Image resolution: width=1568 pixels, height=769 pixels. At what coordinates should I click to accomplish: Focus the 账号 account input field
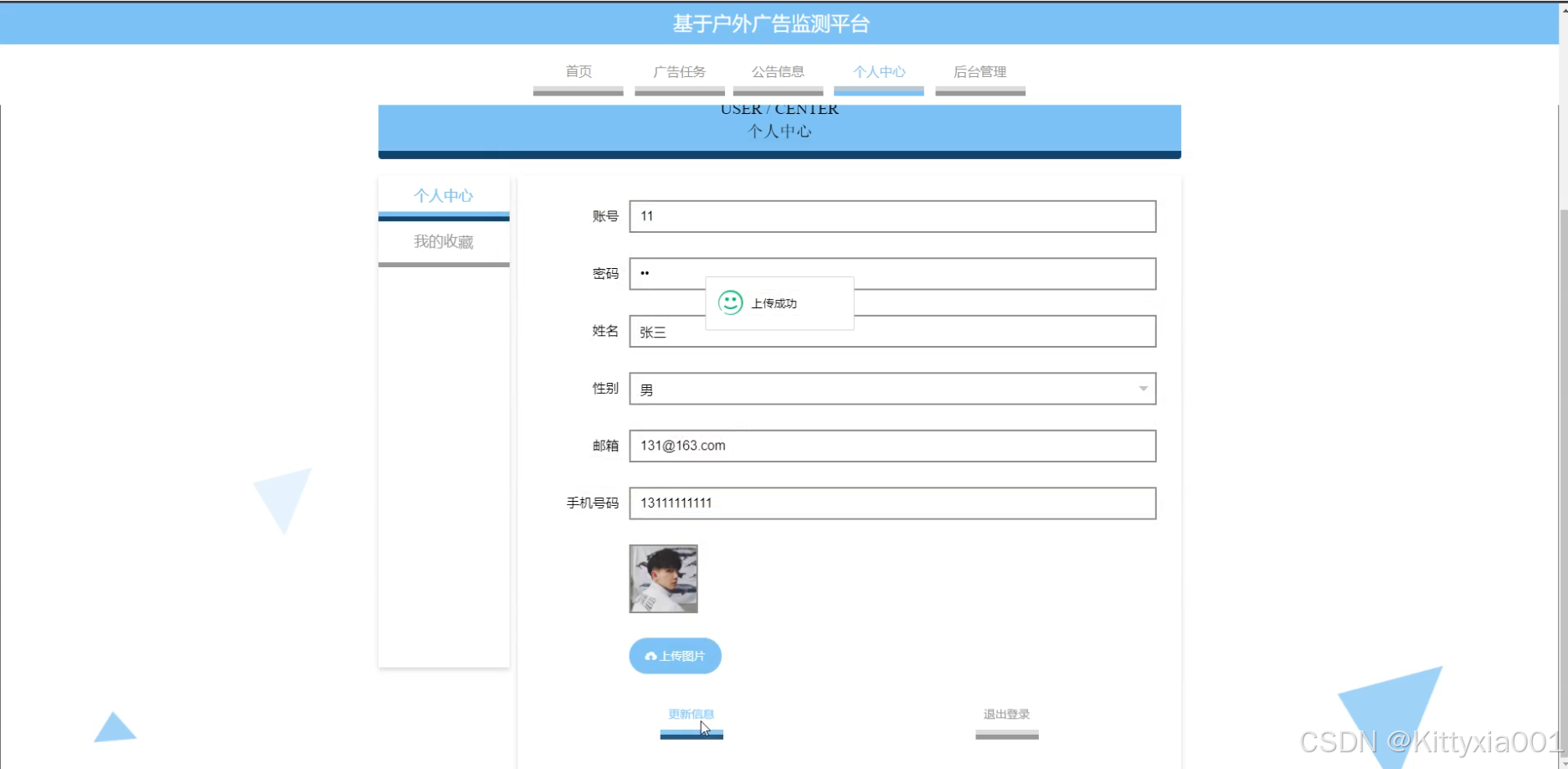coord(892,216)
